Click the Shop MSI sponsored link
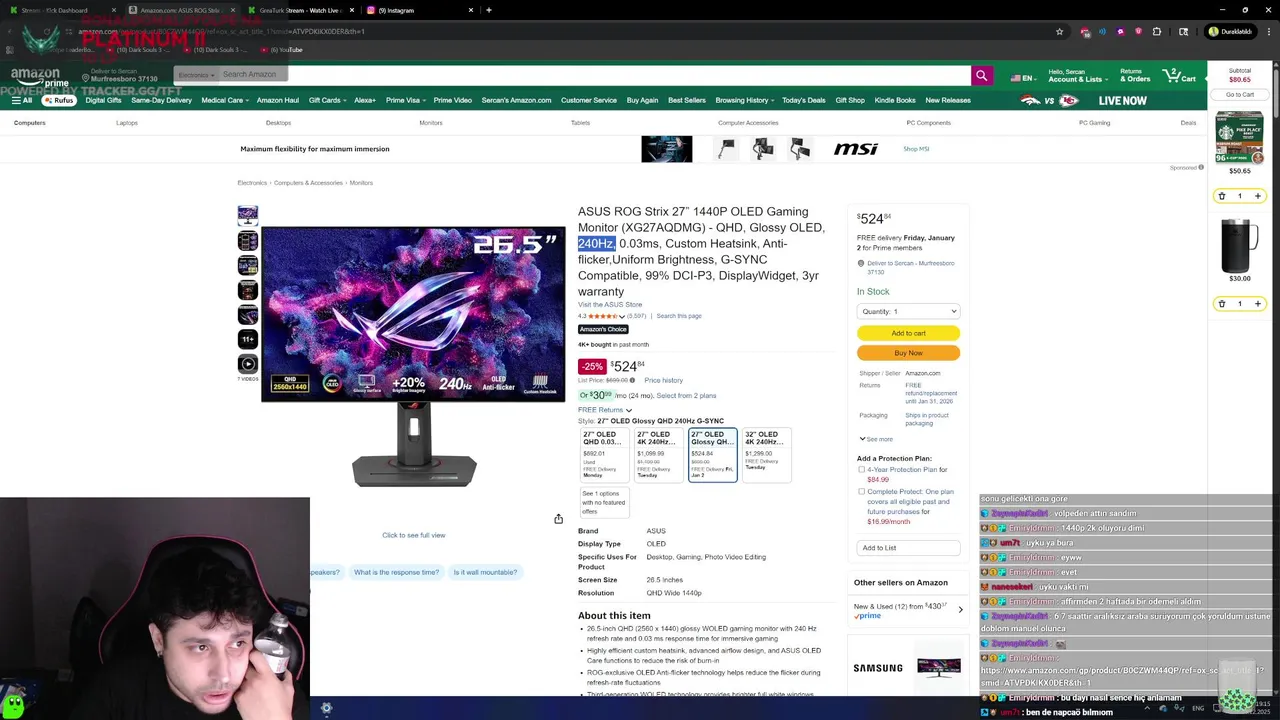The width and height of the screenshot is (1280, 720). pos(916,149)
